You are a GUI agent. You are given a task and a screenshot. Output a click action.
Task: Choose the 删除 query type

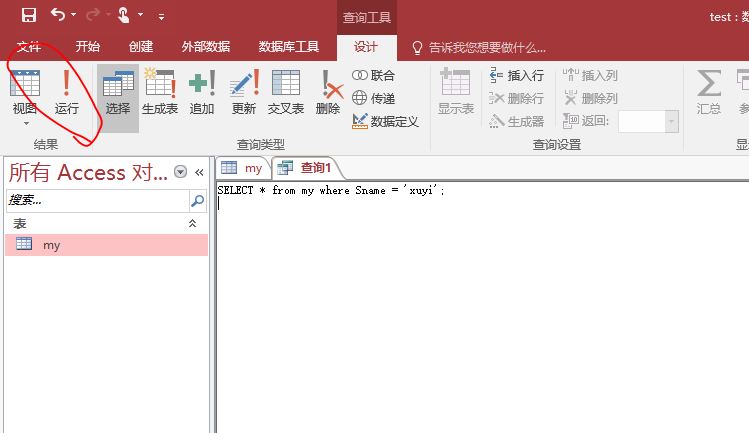pos(328,92)
